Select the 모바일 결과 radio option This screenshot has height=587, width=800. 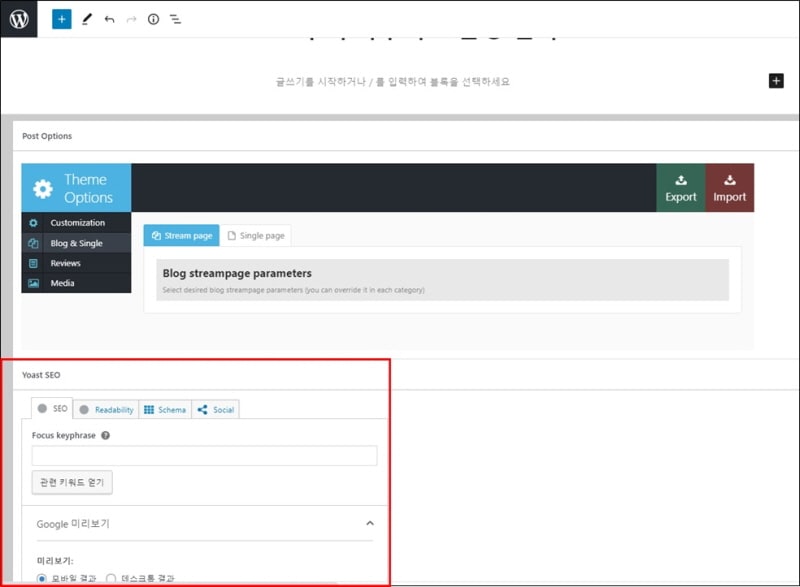click(x=42, y=578)
